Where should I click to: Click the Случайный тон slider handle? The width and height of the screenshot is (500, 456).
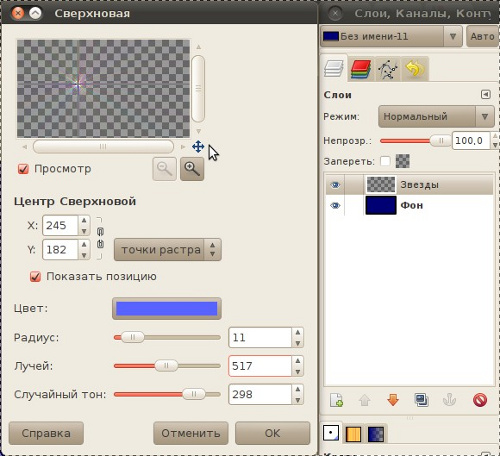point(194,394)
